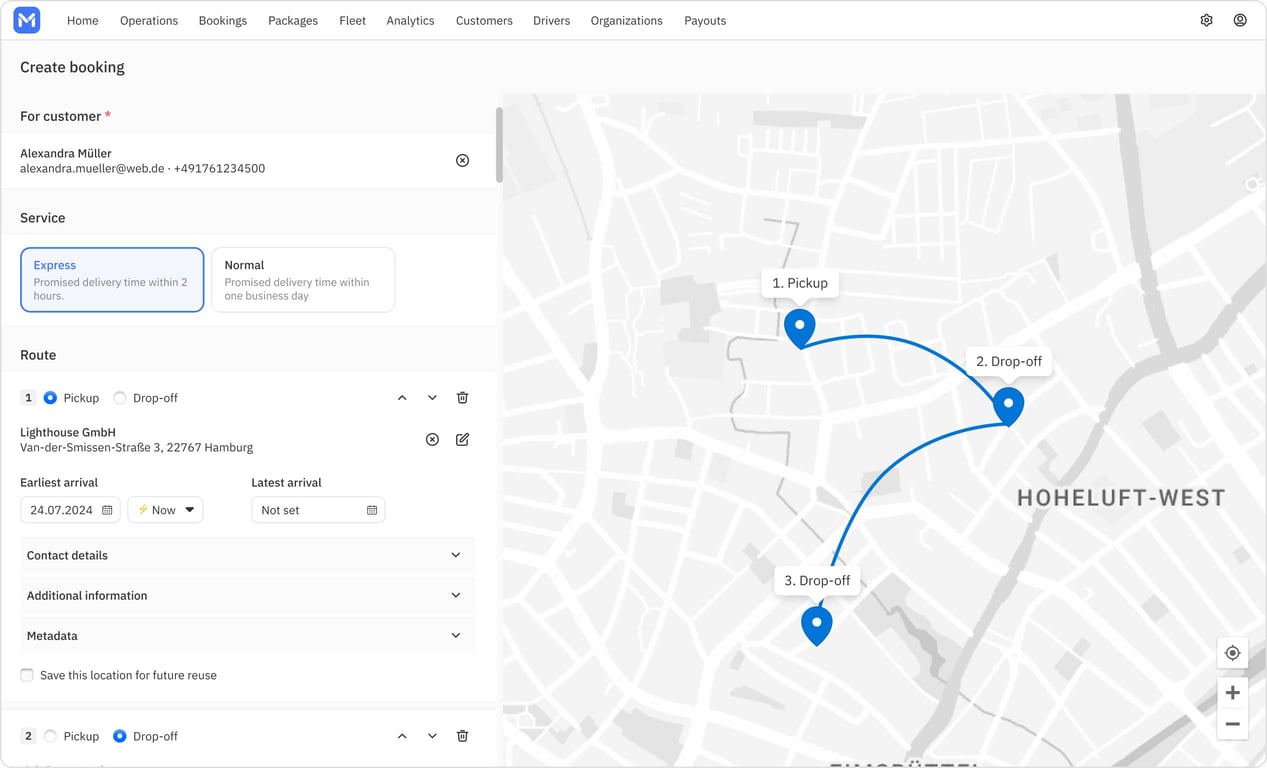Click the HOHELUFT-WEST map district label
Image resolution: width=1267 pixels, height=768 pixels.
coord(1121,498)
